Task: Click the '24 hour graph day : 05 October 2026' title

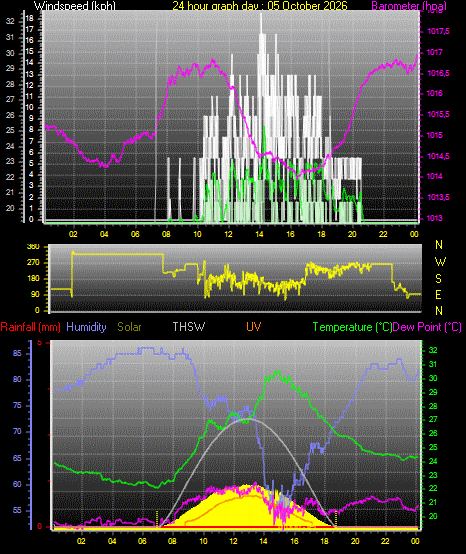Action: click(260, 5)
